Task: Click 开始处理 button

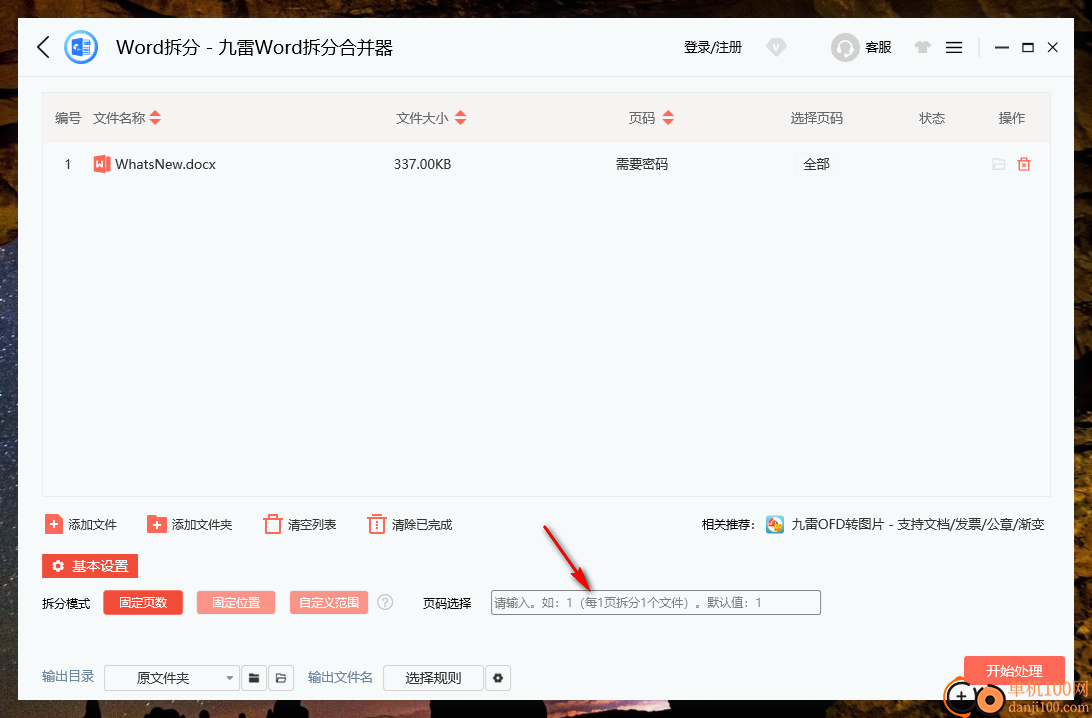Action: pos(1014,670)
